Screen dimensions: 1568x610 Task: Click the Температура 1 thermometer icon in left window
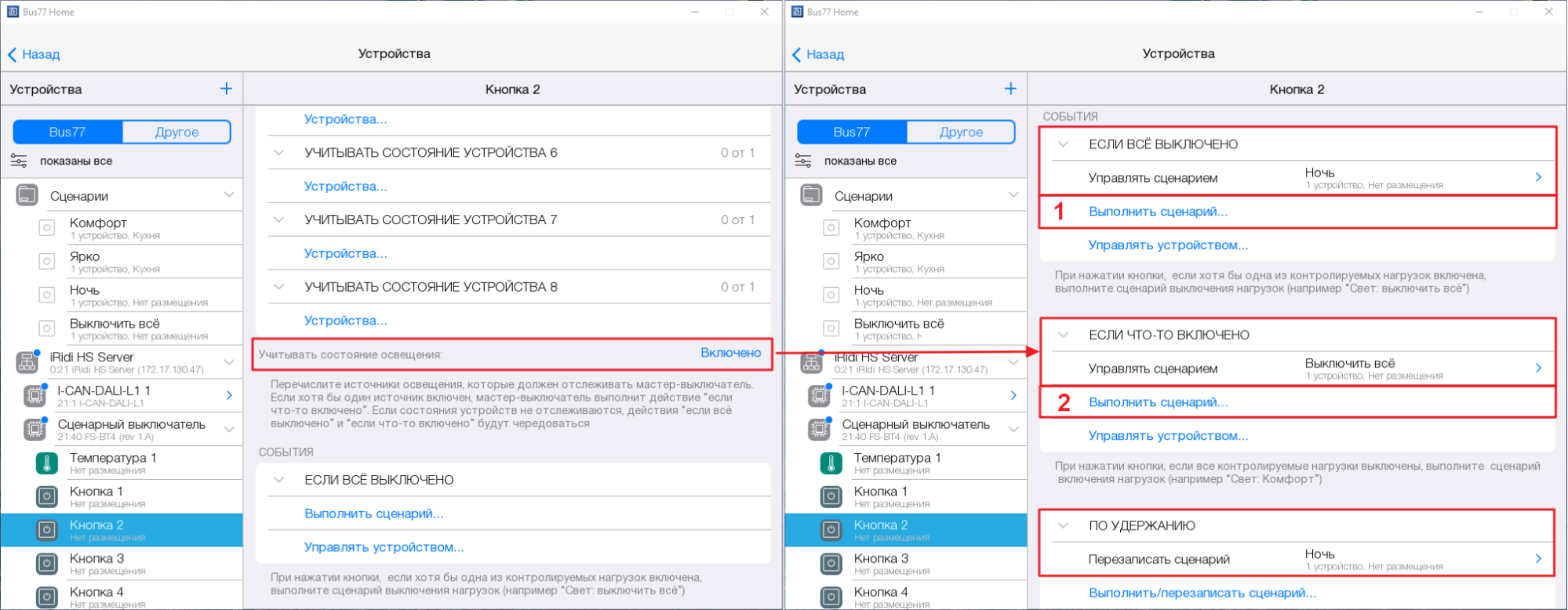coord(47,463)
